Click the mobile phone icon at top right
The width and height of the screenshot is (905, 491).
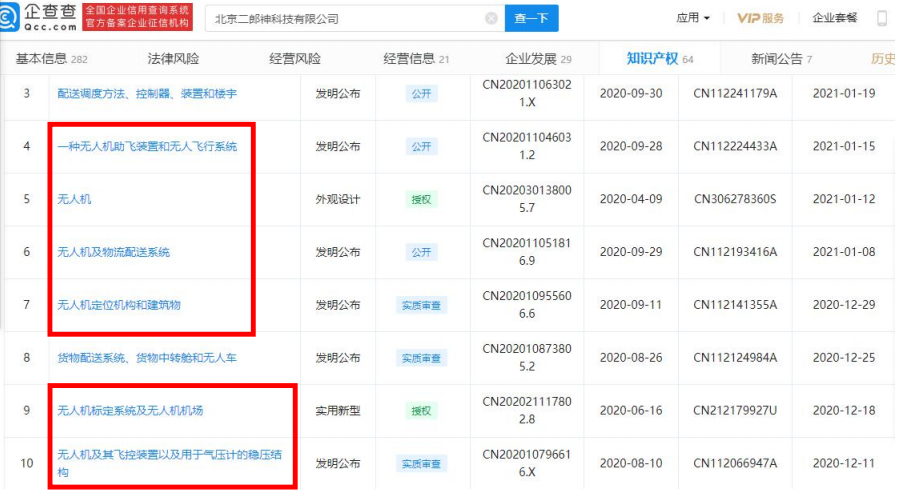click(881, 18)
